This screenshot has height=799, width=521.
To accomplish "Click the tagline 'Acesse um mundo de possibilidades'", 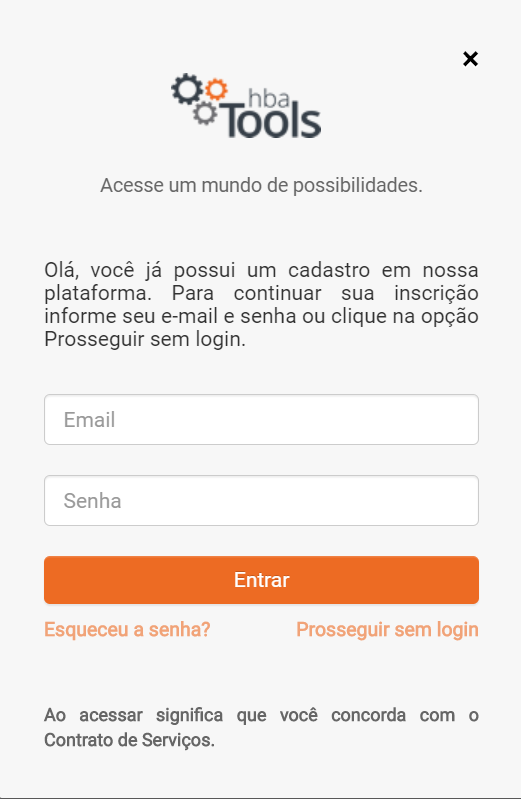I will coord(261,185).
